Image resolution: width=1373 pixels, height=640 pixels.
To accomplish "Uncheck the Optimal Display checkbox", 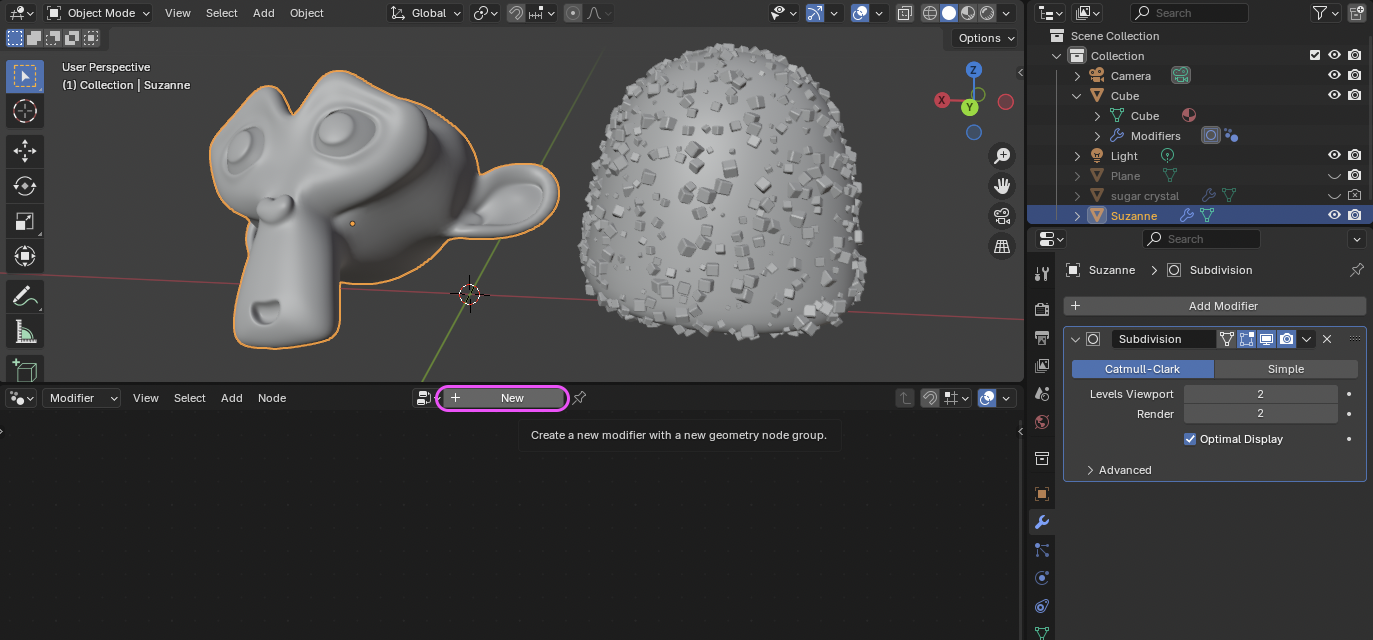I will [1190, 439].
